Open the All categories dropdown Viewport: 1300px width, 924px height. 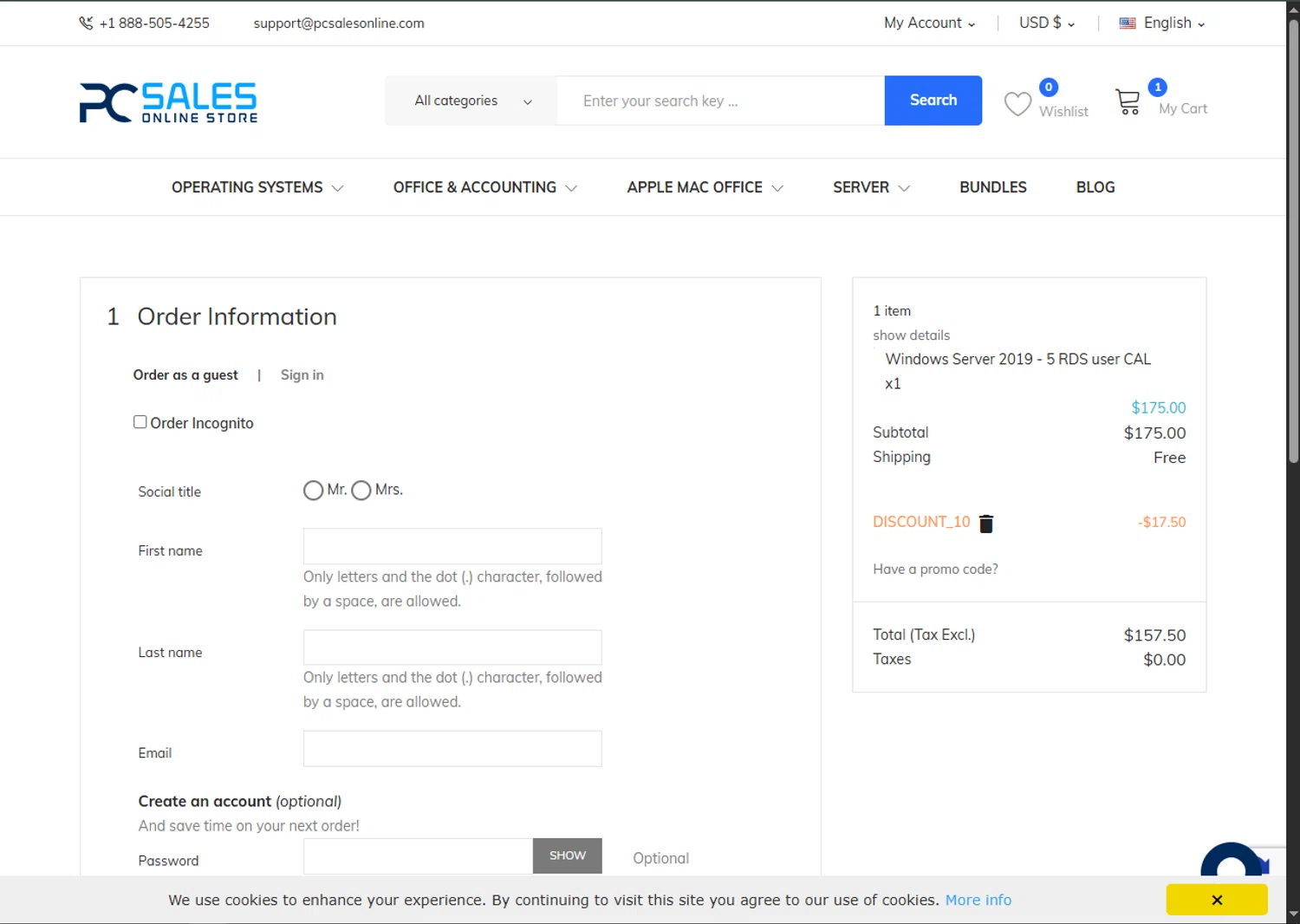tap(471, 101)
